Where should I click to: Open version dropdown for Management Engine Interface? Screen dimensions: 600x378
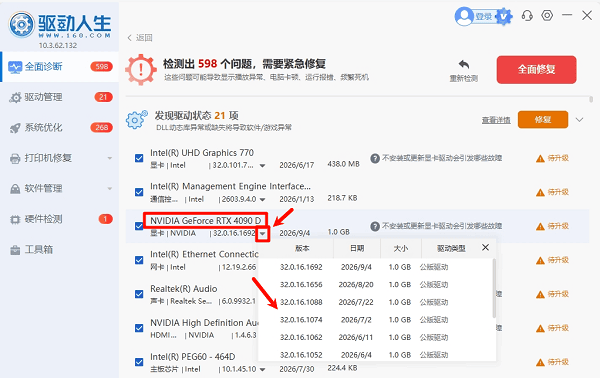(x=262, y=200)
